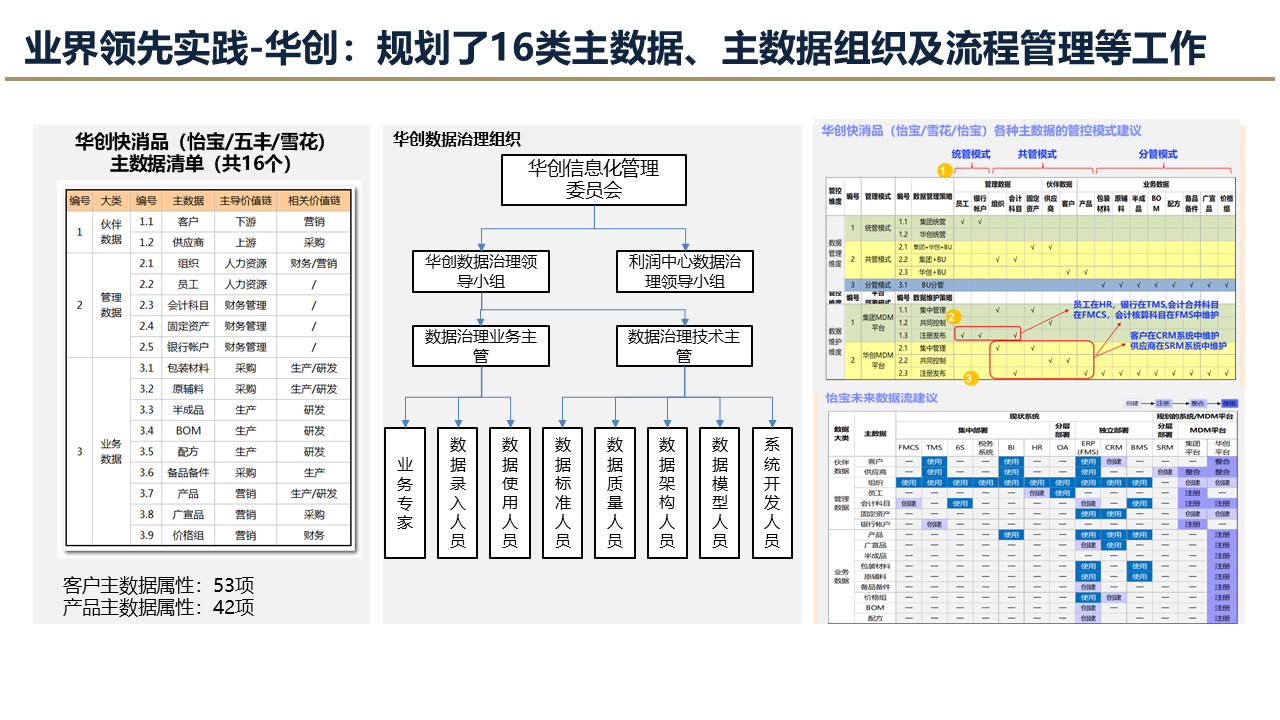The width and height of the screenshot is (1280, 720).
Task: Click 客户主数据属性：53项 text
Action: pos(158,585)
